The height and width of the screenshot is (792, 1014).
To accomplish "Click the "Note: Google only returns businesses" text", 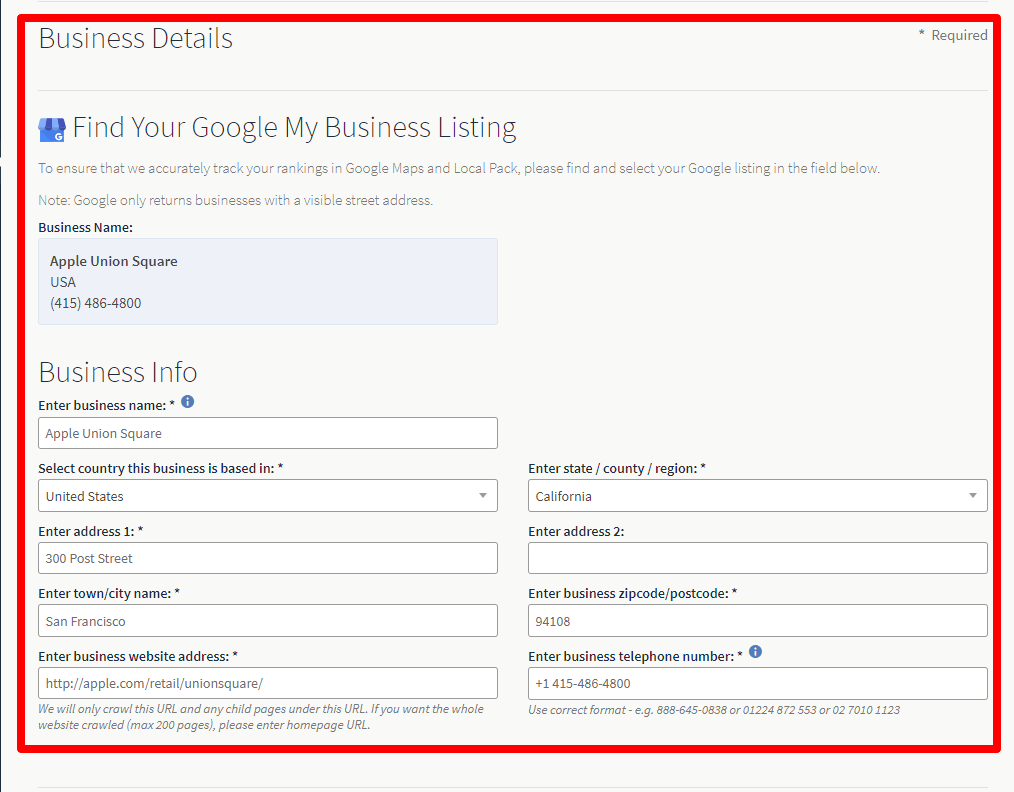I will (235, 200).
